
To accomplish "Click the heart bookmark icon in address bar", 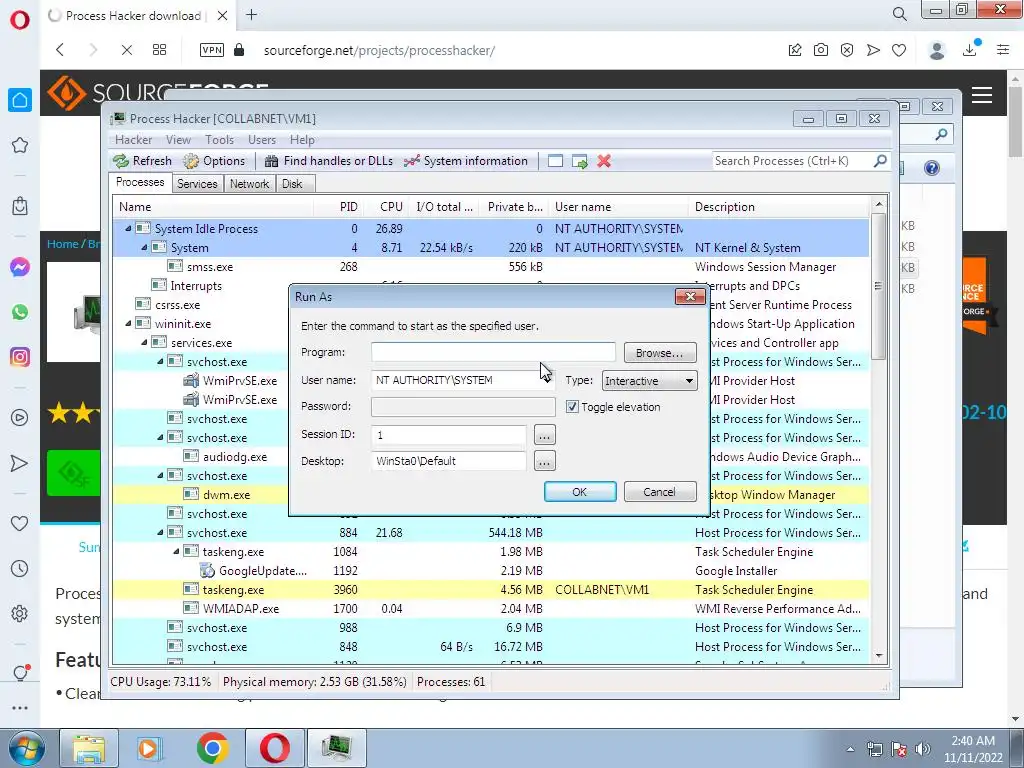I will 899,50.
